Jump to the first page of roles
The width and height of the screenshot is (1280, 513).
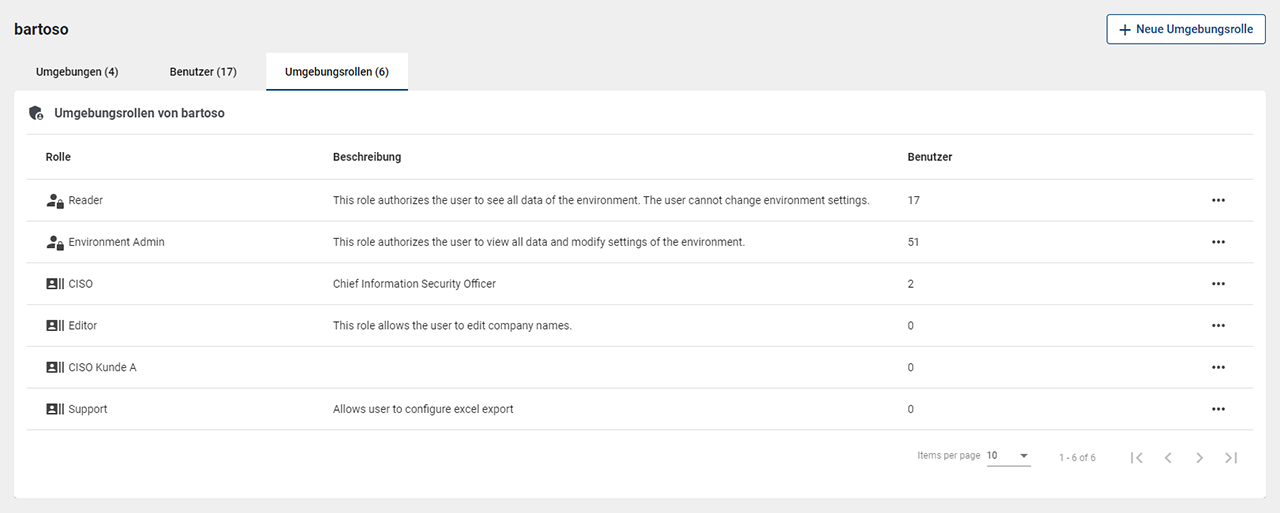(1136, 457)
